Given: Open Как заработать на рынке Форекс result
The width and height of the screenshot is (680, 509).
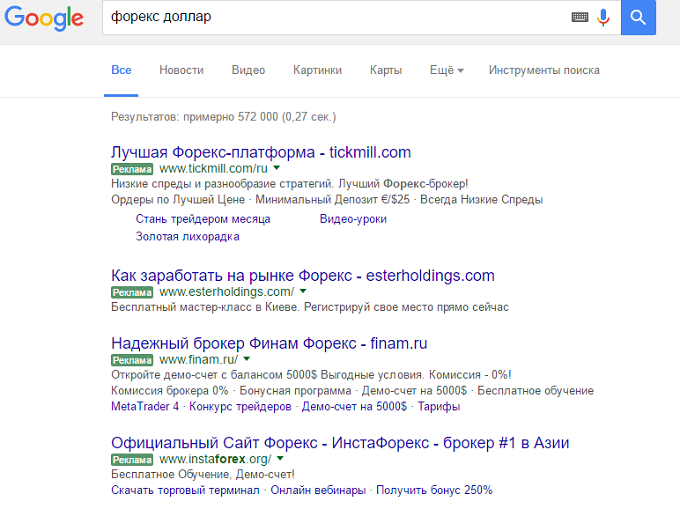Looking at the screenshot, I should pos(303,275).
